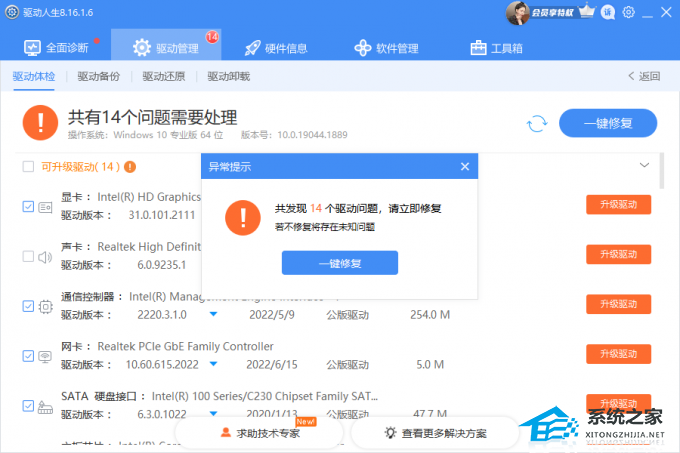Select the 驱动卸载 sub-tab
Image resolution: width=680 pixels, height=453 pixels.
(x=229, y=77)
